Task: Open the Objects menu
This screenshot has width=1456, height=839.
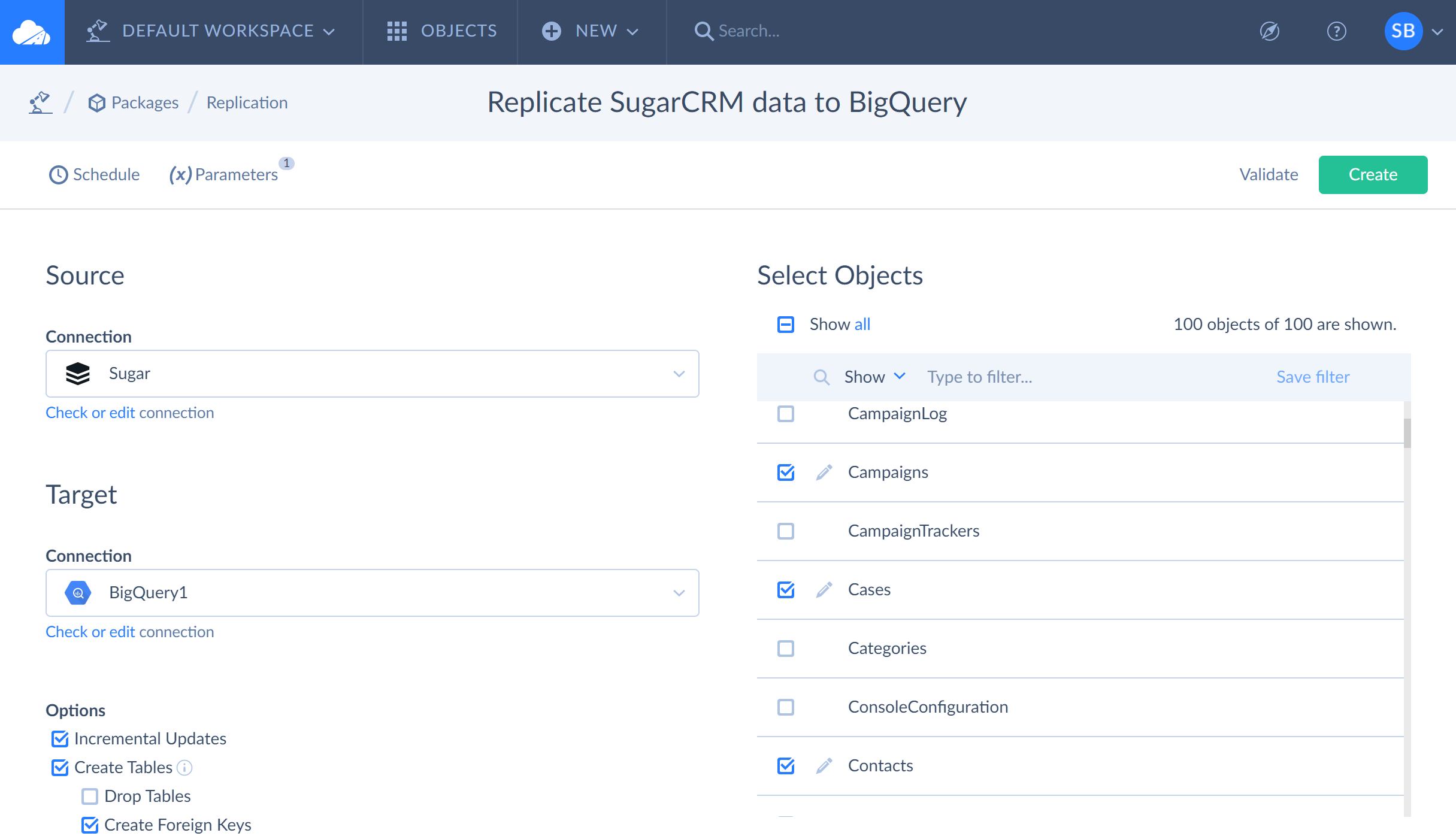Action: tap(441, 31)
